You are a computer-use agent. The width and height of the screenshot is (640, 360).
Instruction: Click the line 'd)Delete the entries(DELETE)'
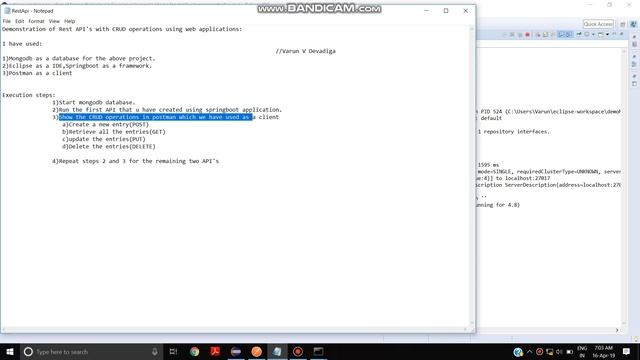[x=109, y=147]
